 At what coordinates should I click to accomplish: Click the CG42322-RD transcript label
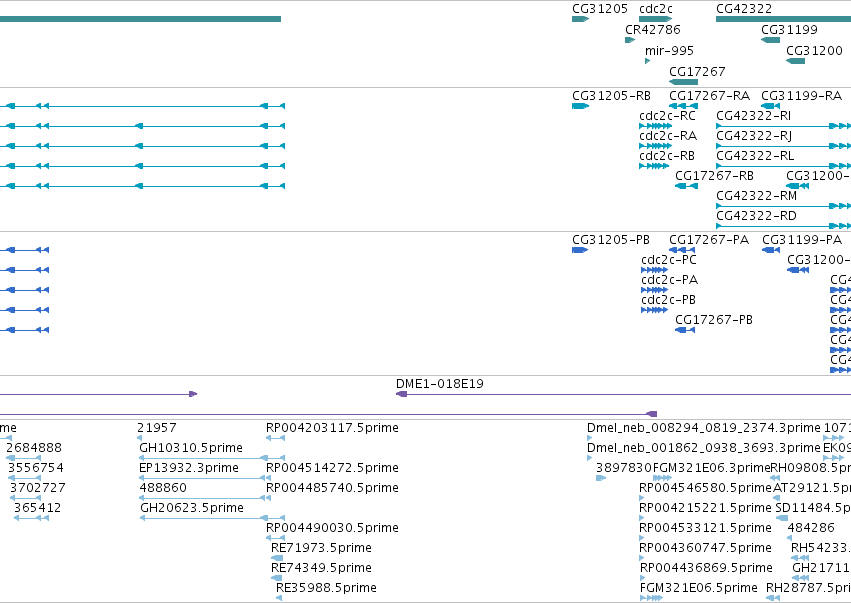756,215
